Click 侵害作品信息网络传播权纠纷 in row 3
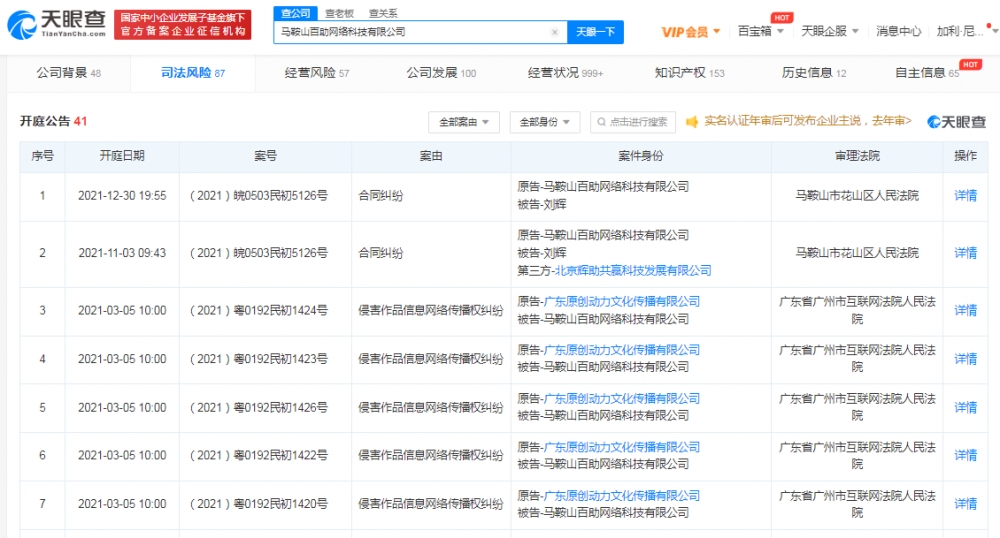1000x538 pixels. (x=430, y=310)
